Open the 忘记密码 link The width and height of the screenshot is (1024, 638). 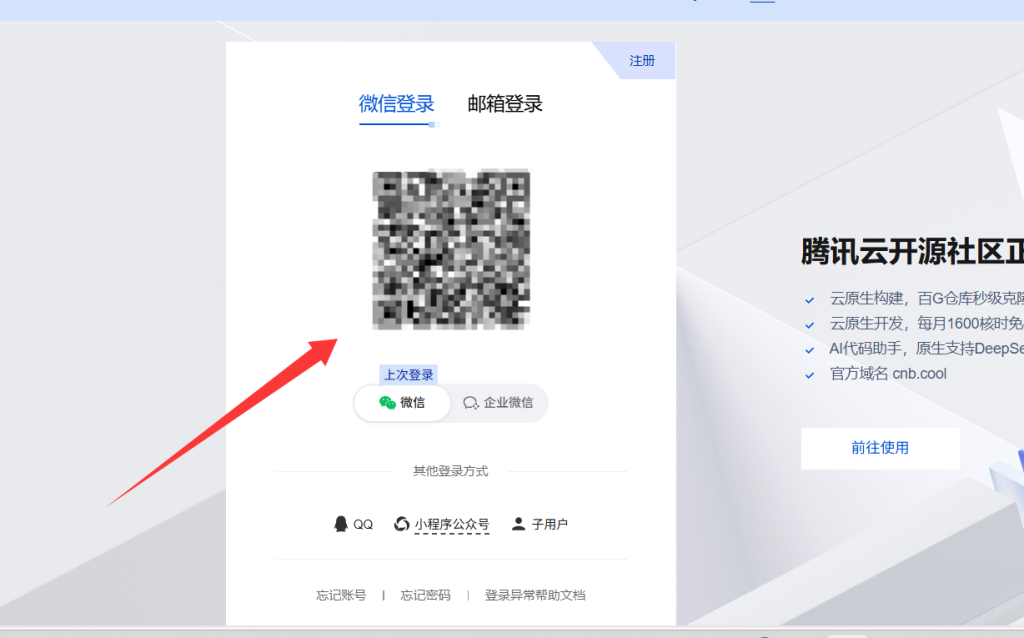425,595
